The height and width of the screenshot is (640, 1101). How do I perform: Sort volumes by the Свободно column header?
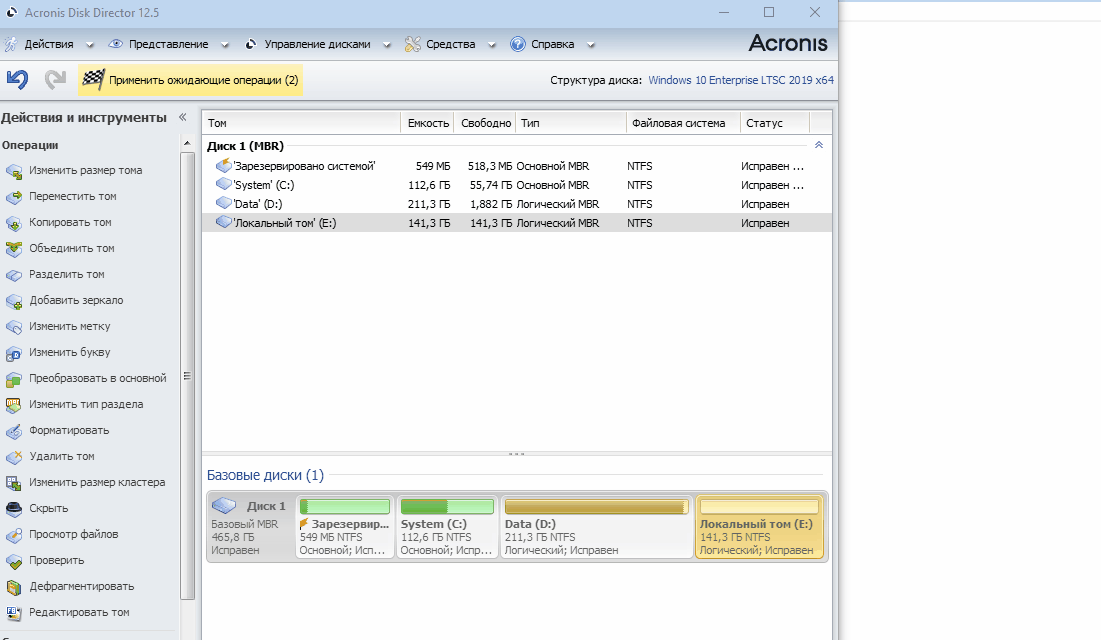[485, 123]
